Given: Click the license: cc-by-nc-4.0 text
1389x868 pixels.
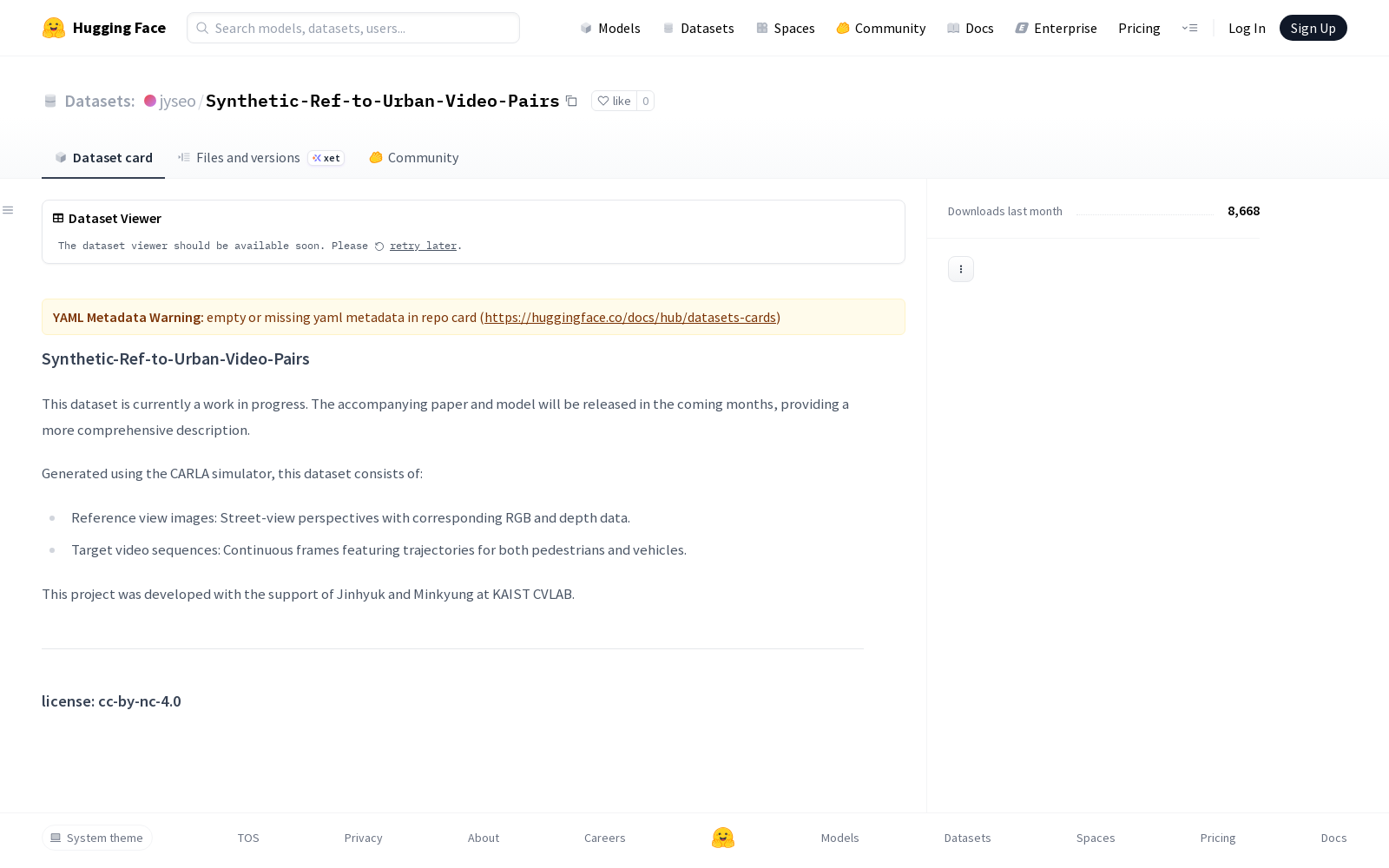Looking at the screenshot, I should click(111, 701).
